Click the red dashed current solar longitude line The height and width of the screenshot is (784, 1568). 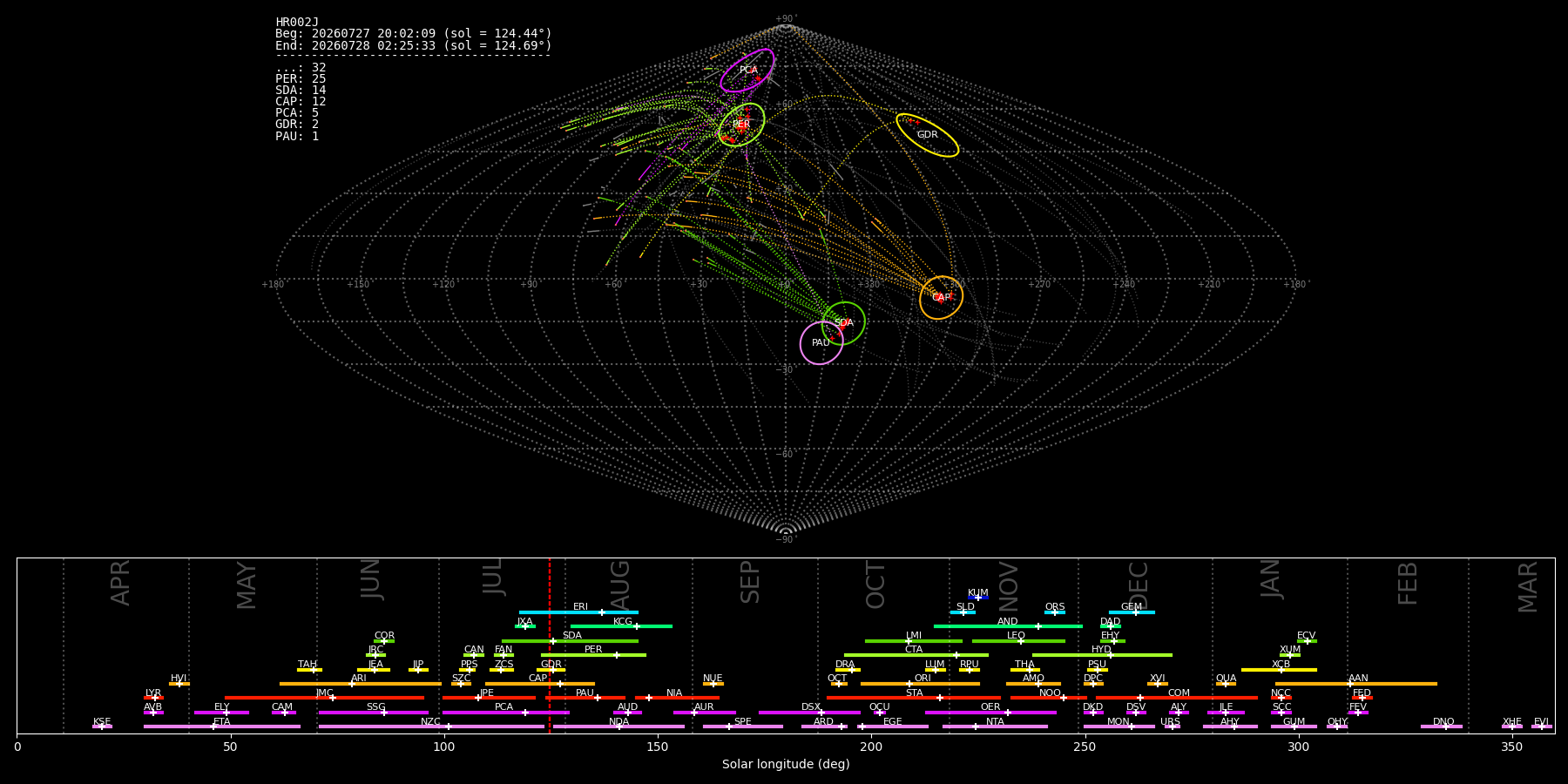click(550, 645)
